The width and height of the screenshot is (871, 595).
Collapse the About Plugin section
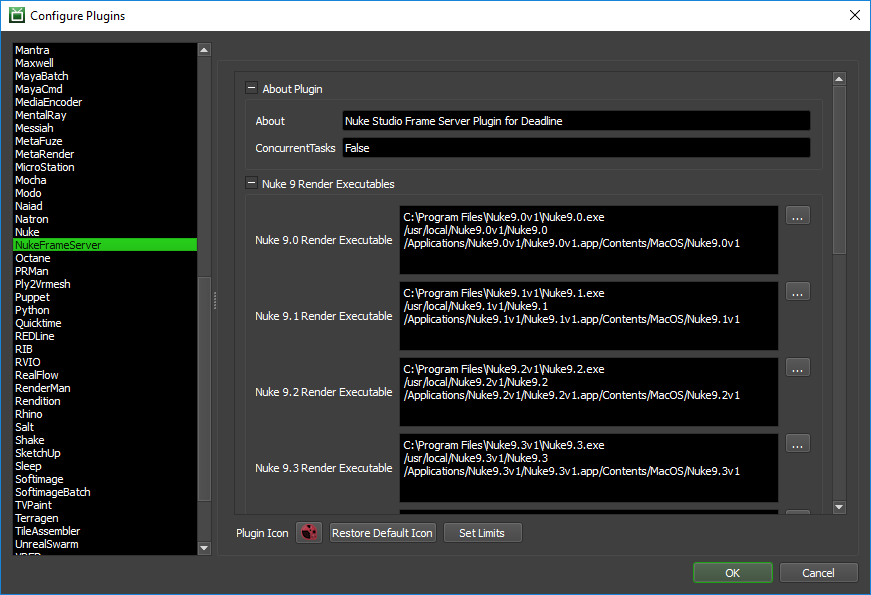point(251,89)
